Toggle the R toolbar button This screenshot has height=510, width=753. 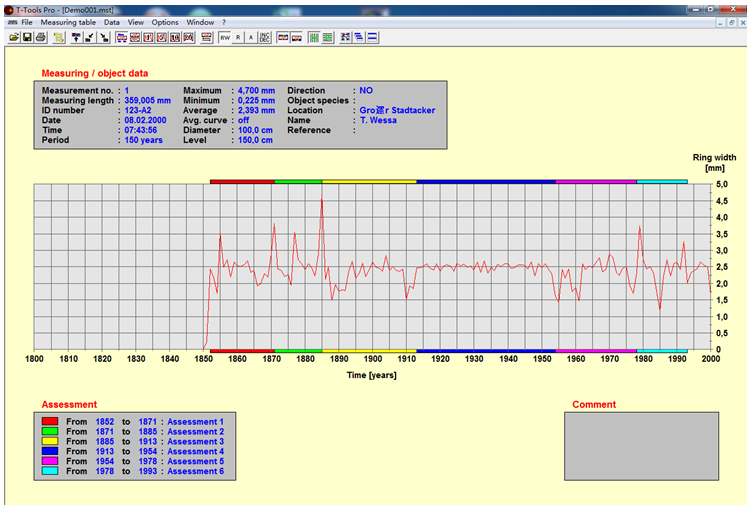point(238,37)
